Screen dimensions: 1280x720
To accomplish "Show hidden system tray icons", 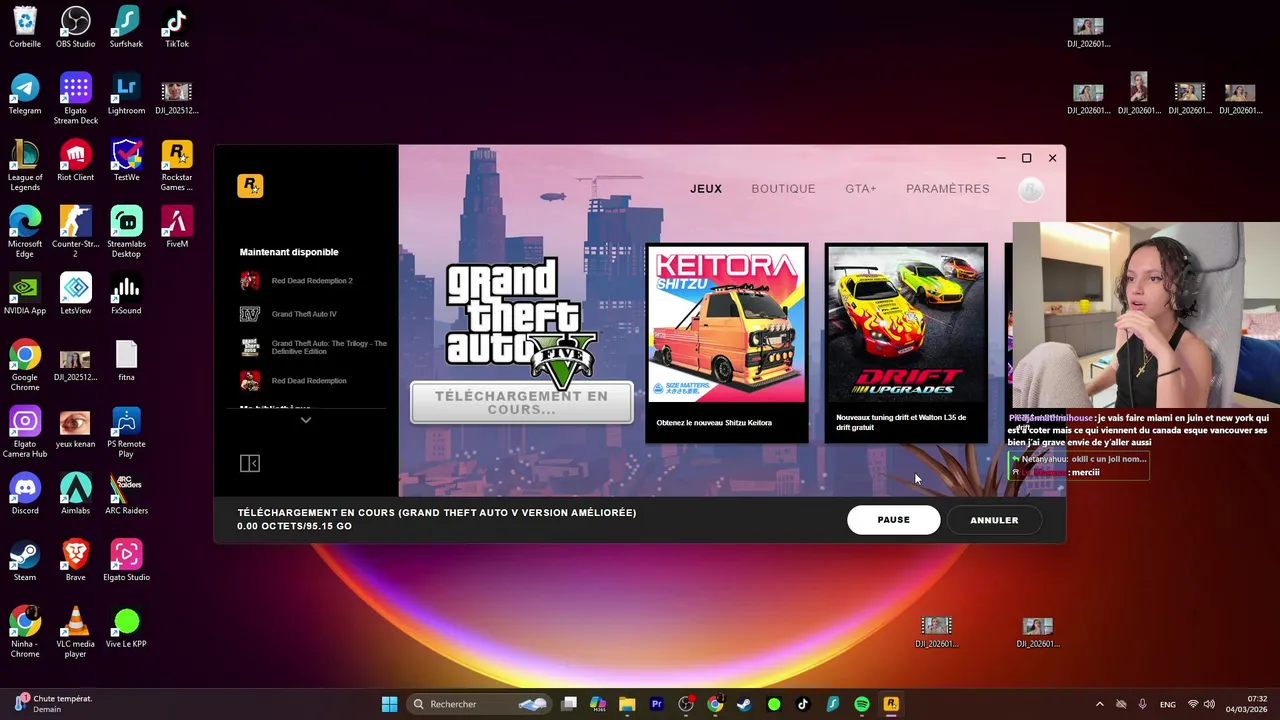I will 1100,704.
